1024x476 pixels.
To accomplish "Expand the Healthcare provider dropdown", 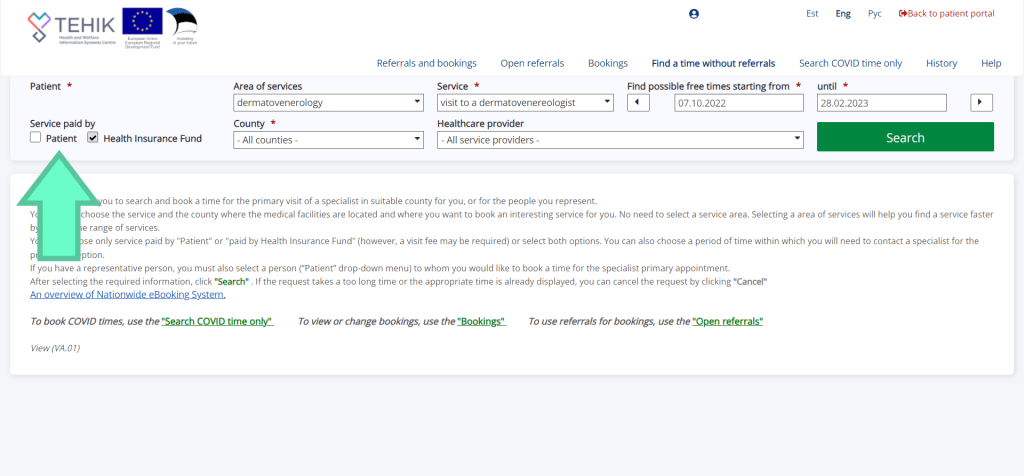I will (620, 140).
